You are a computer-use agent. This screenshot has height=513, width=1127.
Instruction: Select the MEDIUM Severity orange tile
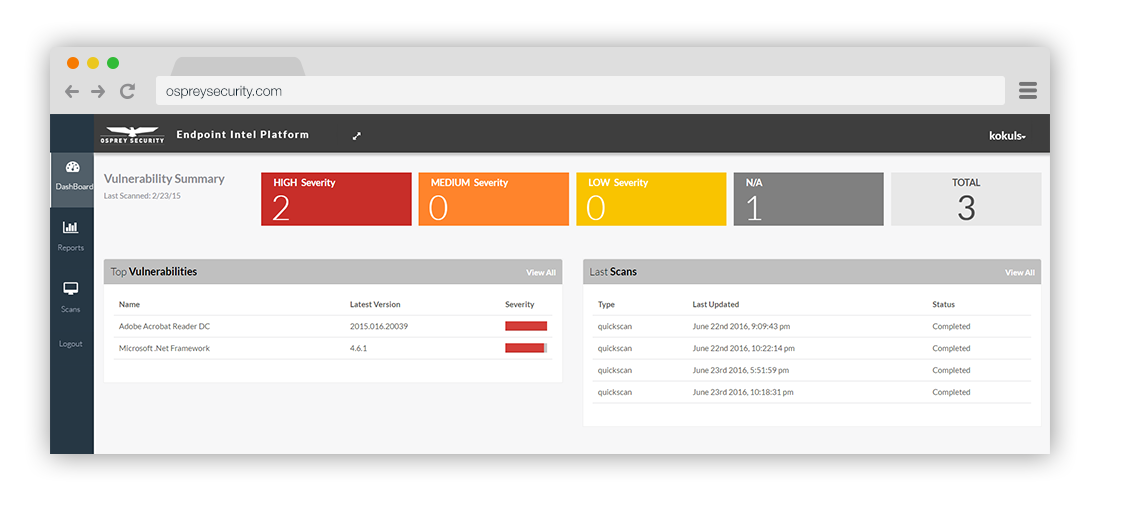click(493, 199)
